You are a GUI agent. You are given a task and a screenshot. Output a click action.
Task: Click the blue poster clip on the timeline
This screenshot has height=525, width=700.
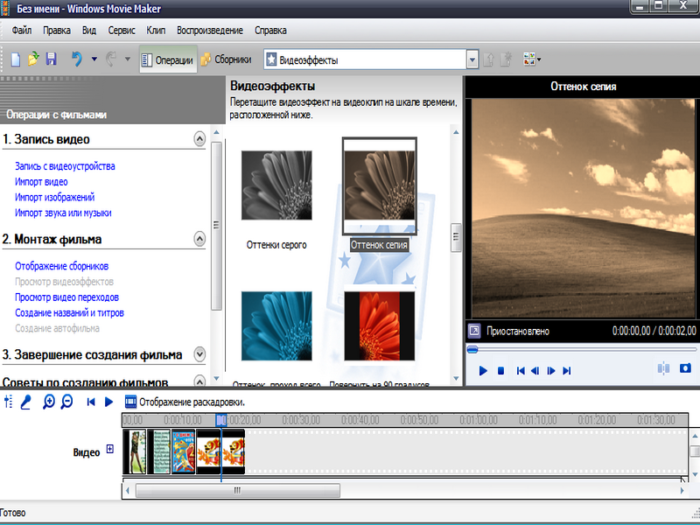pos(183,451)
